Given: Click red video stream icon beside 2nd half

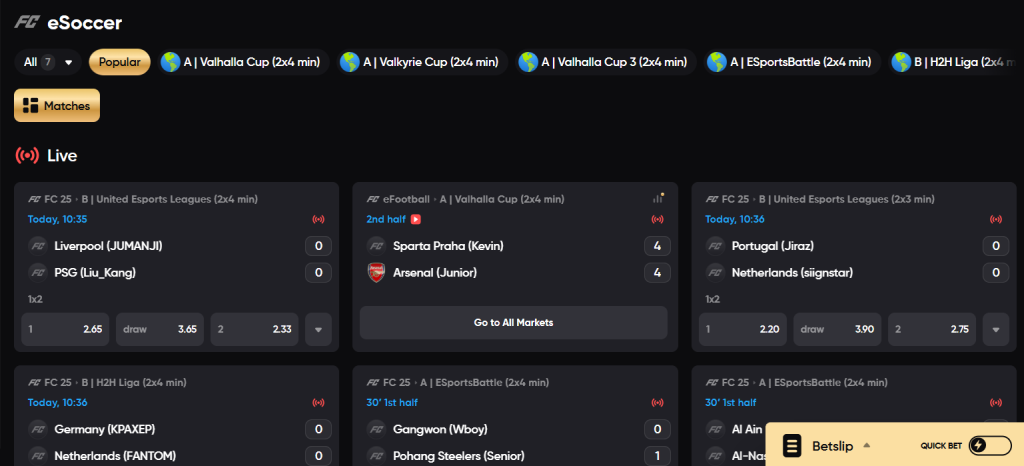Looking at the screenshot, I should [415, 219].
